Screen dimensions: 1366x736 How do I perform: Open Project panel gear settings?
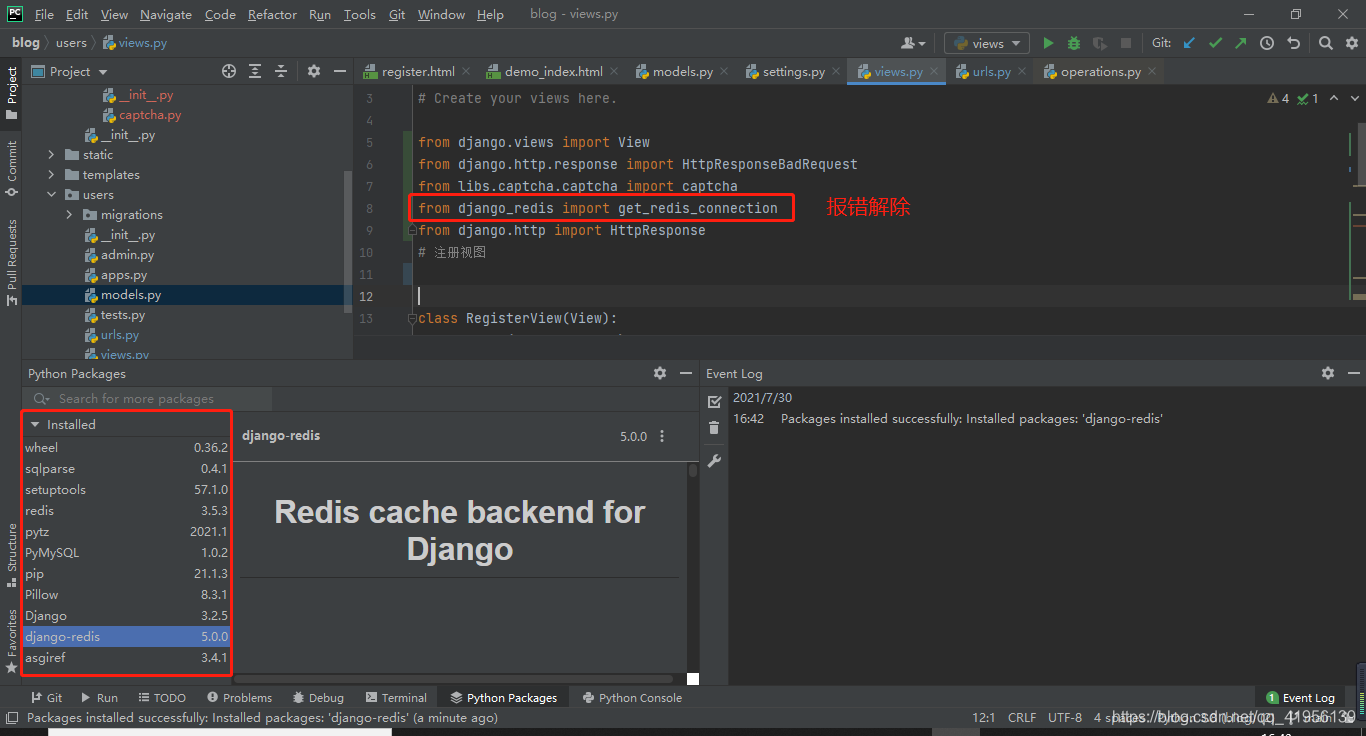pos(313,71)
